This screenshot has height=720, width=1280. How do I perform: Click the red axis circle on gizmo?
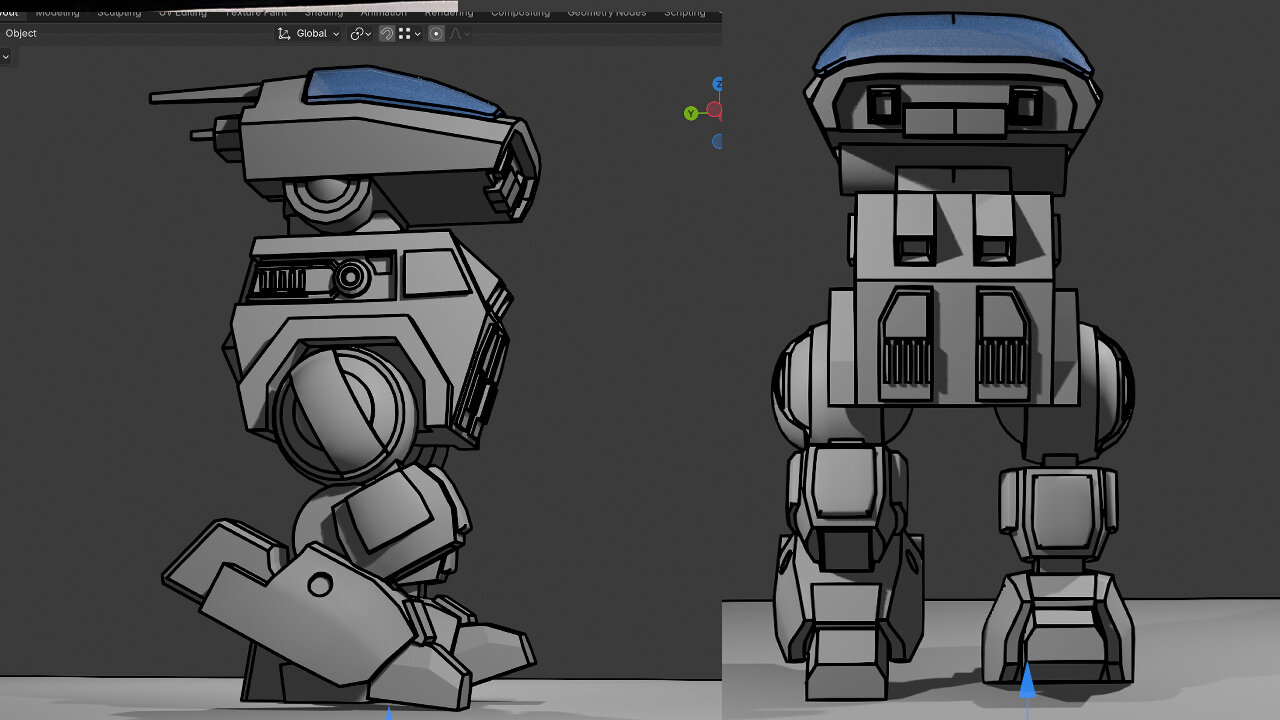[x=715, y=110]
